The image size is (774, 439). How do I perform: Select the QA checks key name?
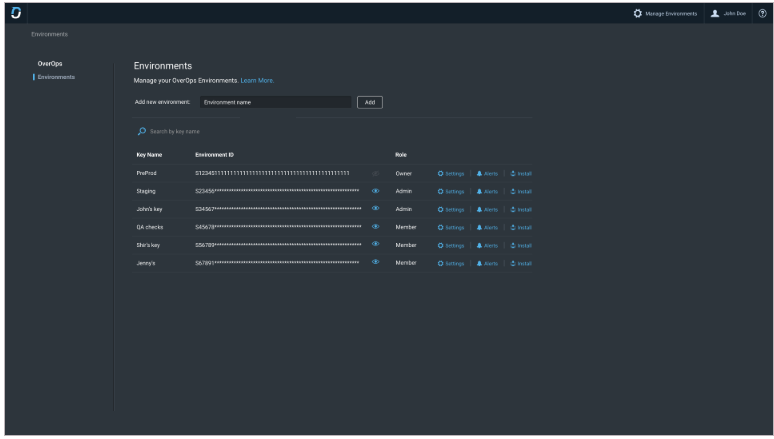tap(150, 227)
